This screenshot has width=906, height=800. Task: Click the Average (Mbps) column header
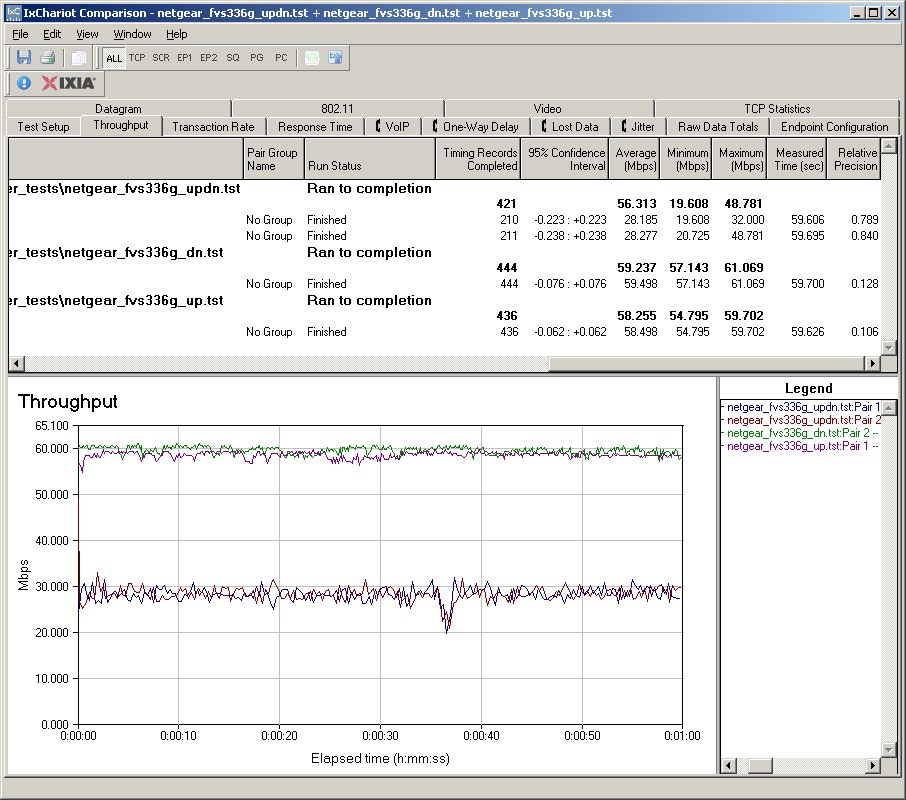634,159
